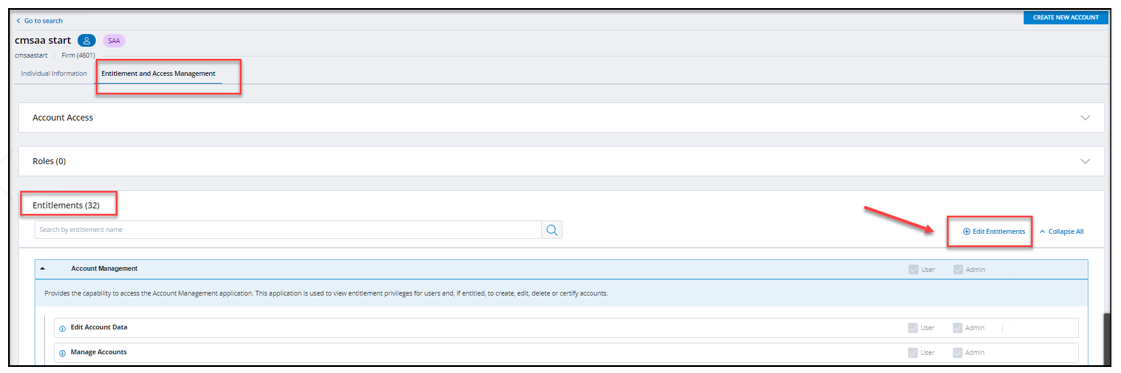Viewport: 1121px width, 373px height.
Task: Click the Search by entitlement name field
Action: 288,230
